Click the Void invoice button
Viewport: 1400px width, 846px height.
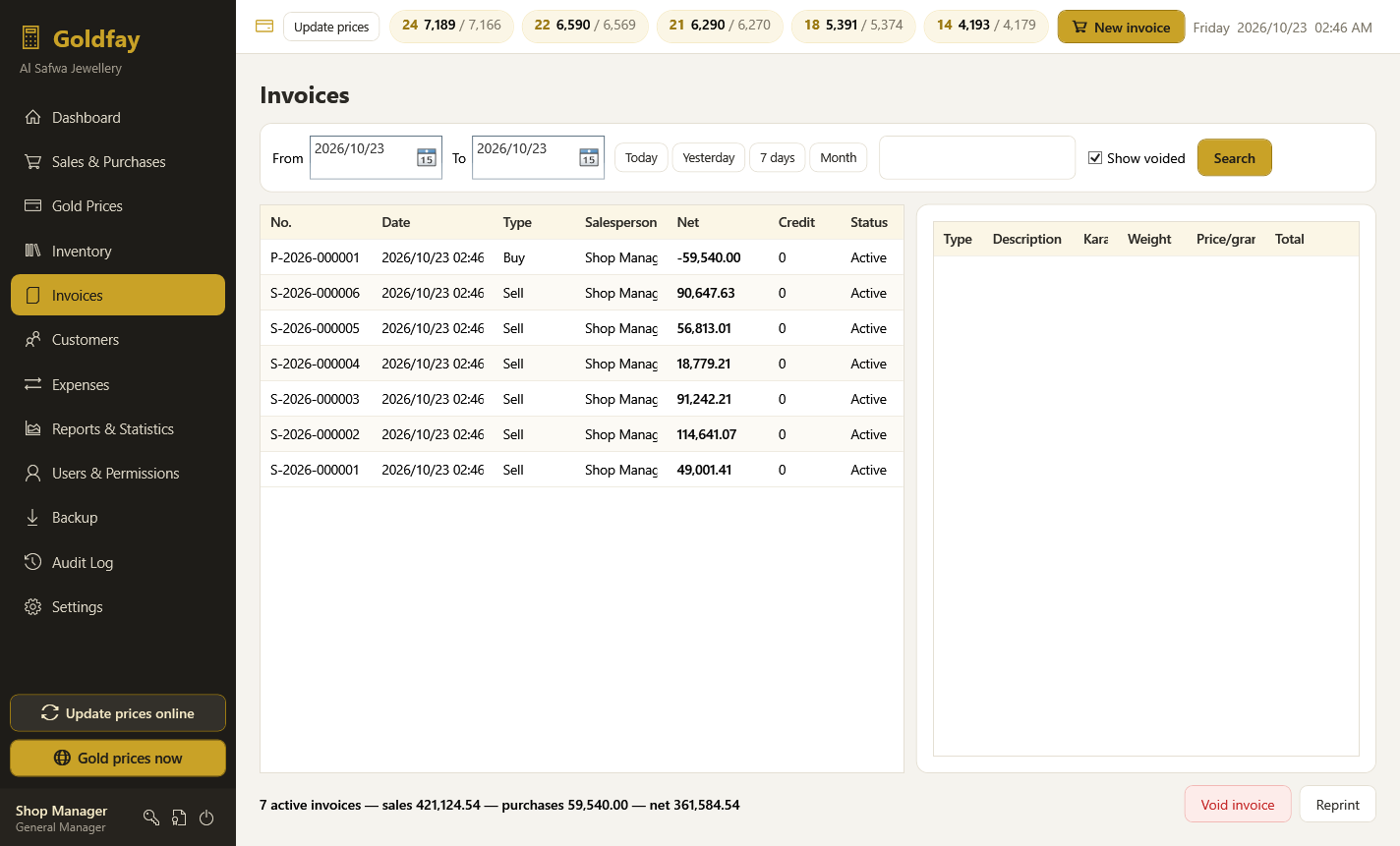1238,804
